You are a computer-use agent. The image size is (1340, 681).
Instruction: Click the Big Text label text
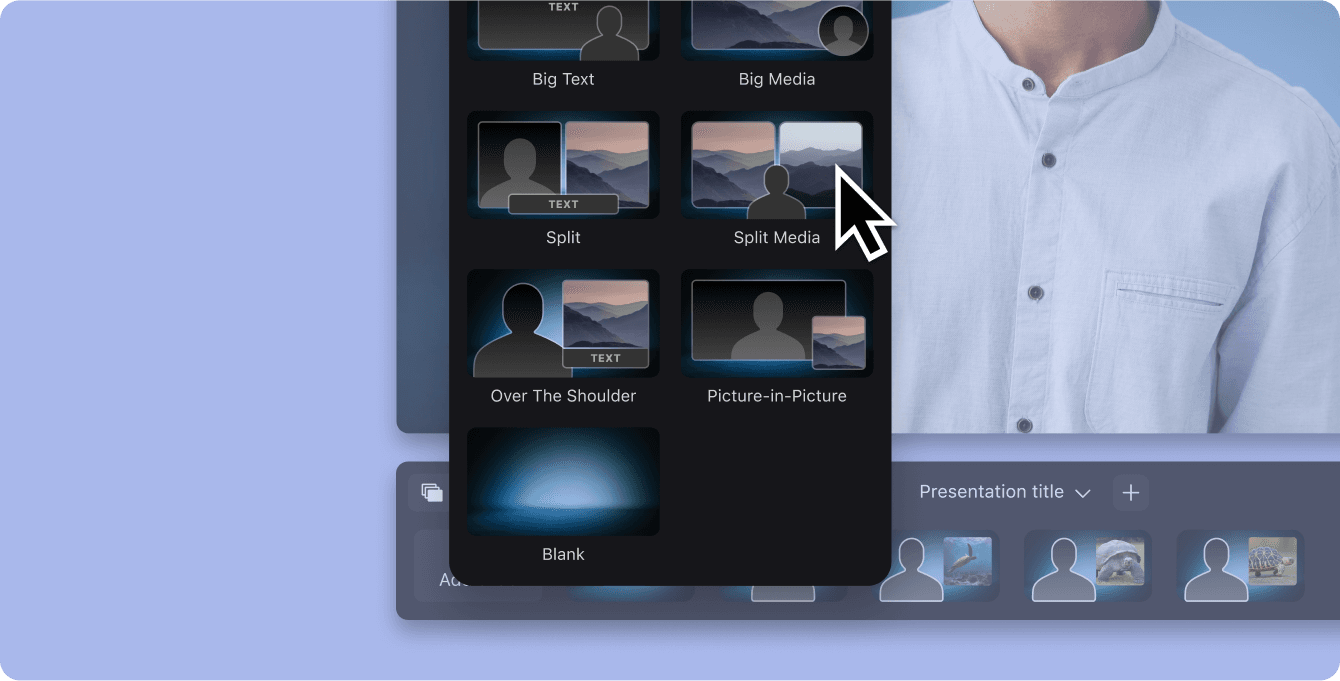[x=563, y=78]
